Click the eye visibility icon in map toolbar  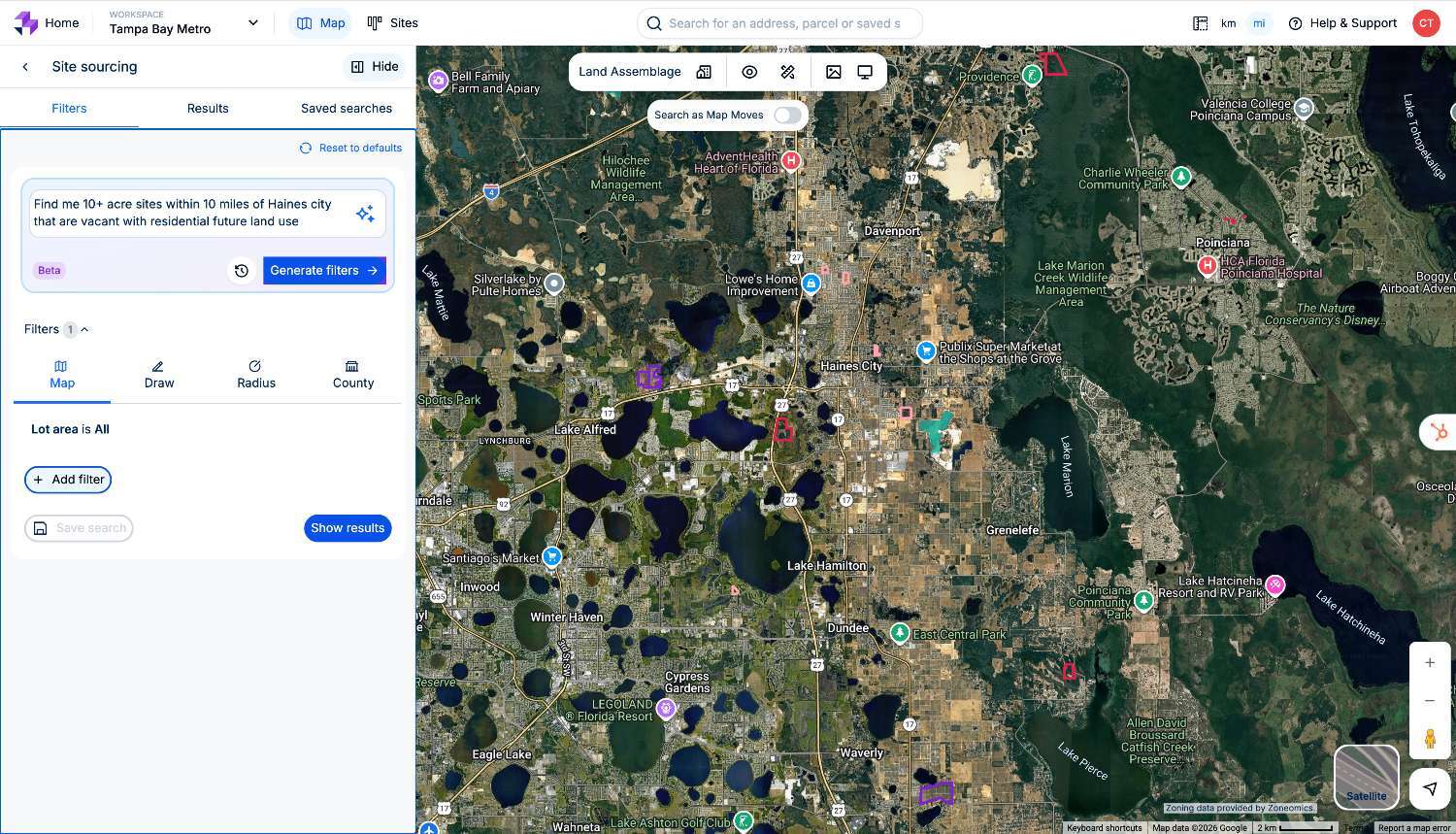click(x=749, y=72)
